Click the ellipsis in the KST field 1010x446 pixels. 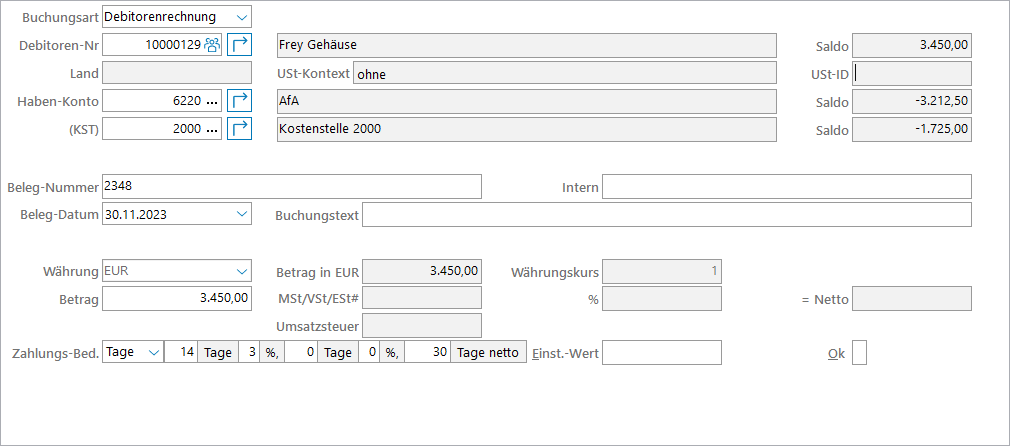(212, 129)
